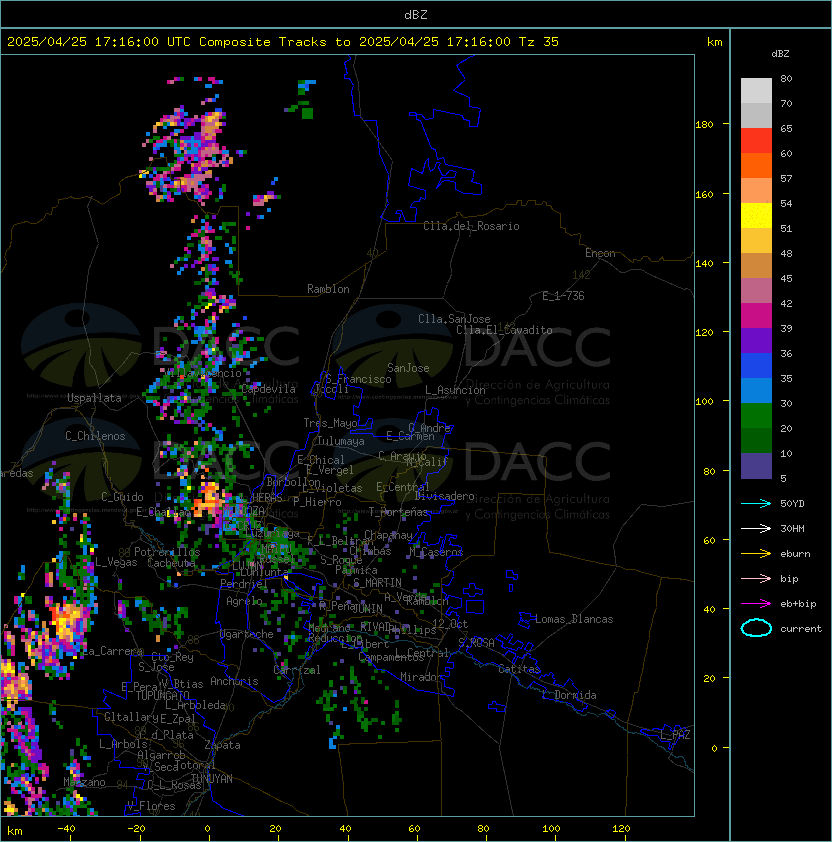Click the Encon place label

click(x=600, y=253)
